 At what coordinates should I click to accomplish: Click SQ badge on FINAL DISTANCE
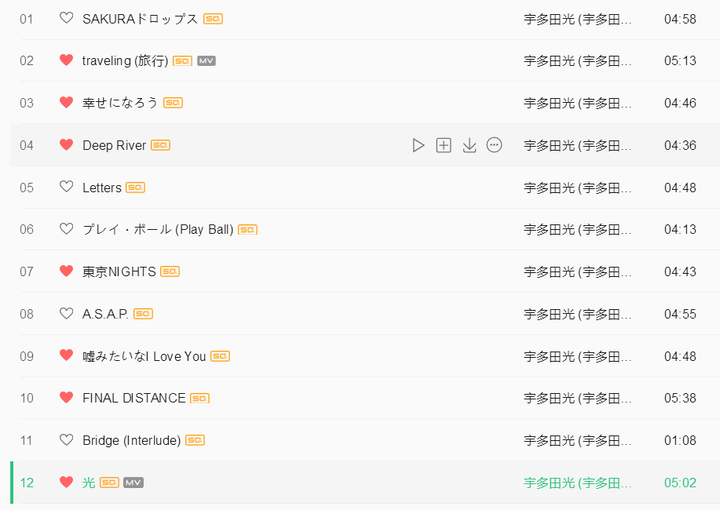coord(200,398)
